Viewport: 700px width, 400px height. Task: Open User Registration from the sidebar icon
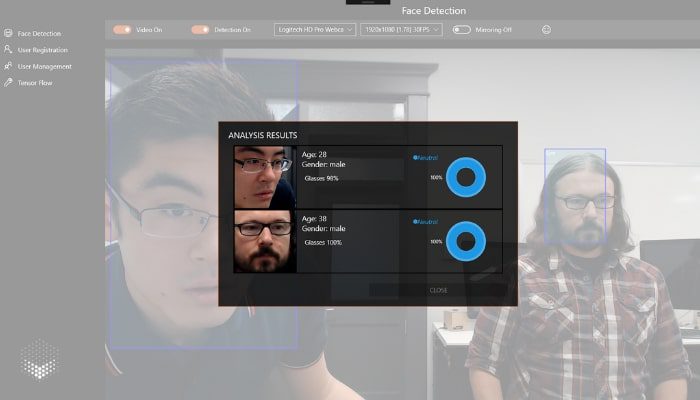click(8, 49)
